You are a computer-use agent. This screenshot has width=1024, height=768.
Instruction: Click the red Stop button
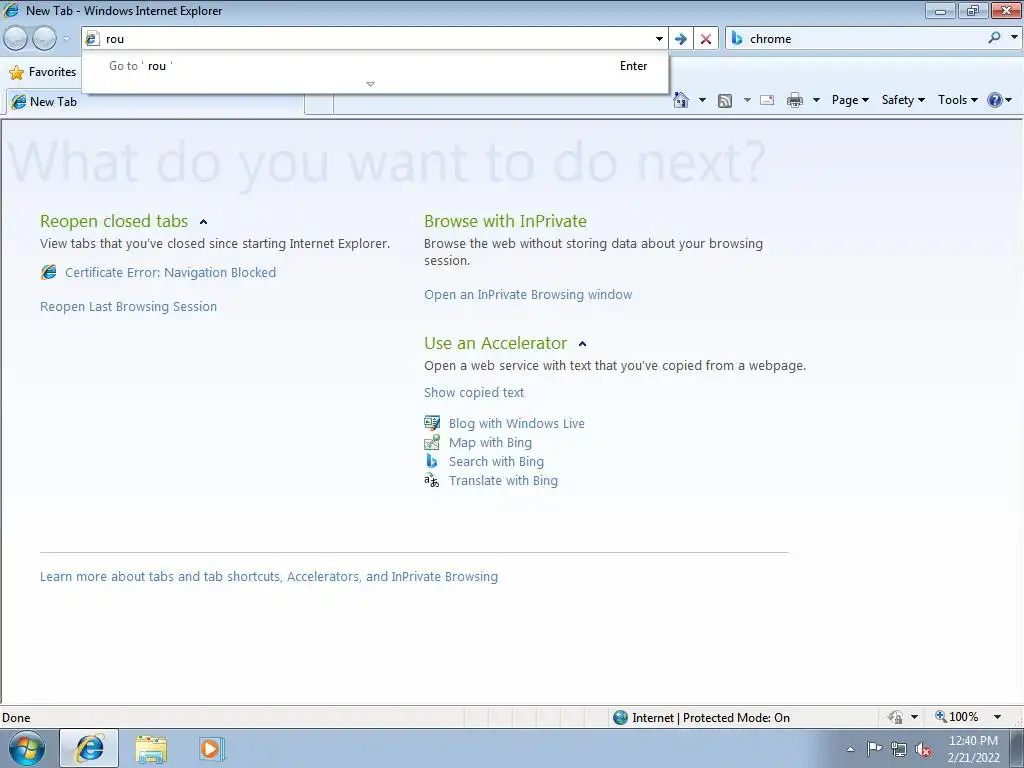point(706,39)
